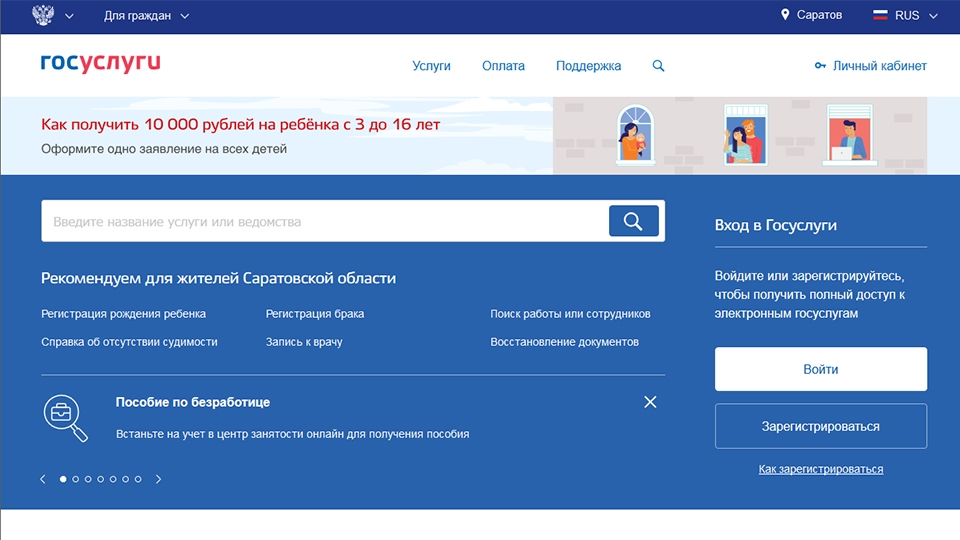
Task: Click the key icon beside Личный кабинет
Action: pos(820,66)
